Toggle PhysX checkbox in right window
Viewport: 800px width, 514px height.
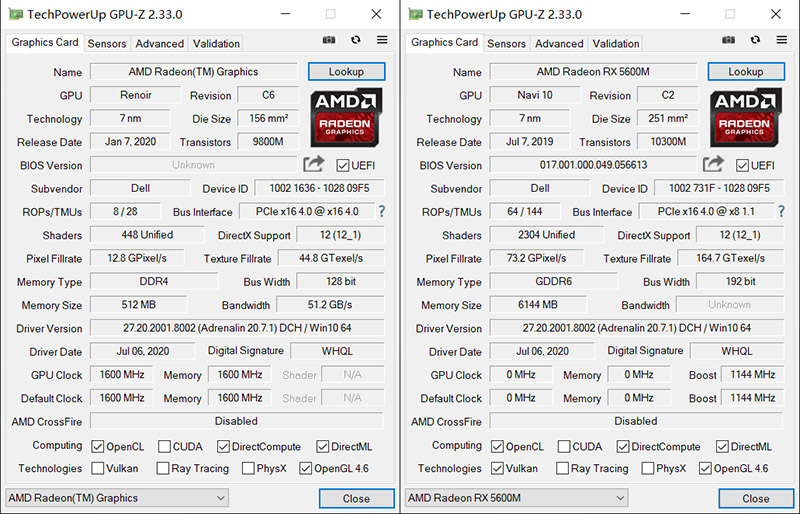tap(648, 468)
